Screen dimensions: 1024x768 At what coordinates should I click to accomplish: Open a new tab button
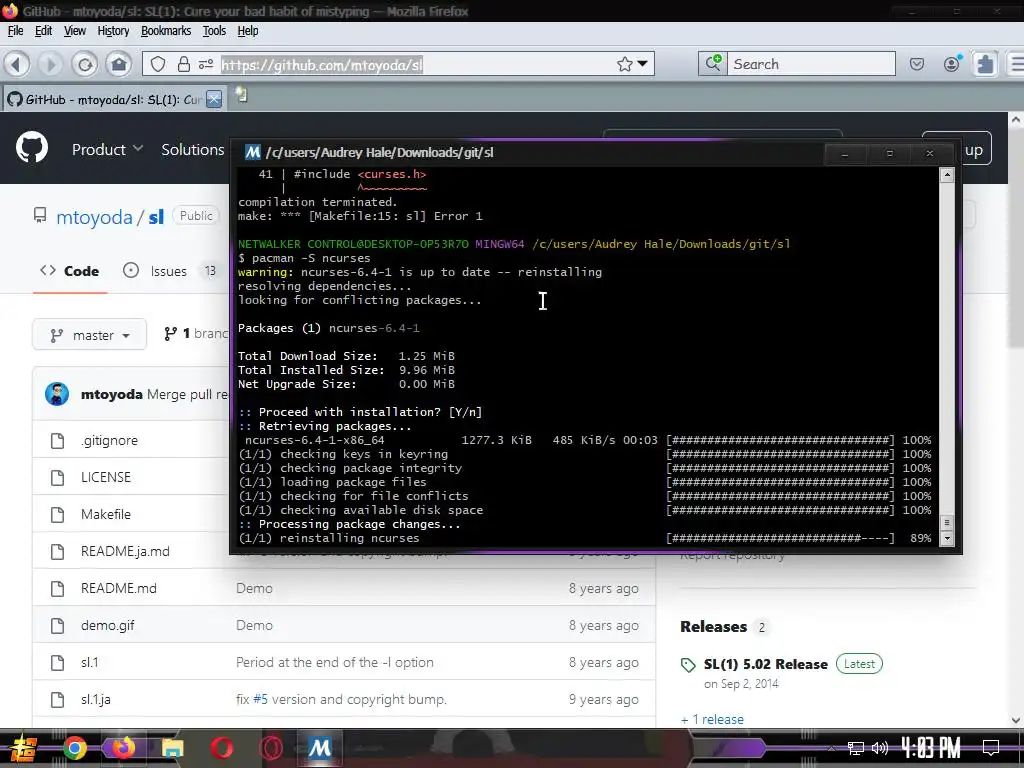click(242, 95)
